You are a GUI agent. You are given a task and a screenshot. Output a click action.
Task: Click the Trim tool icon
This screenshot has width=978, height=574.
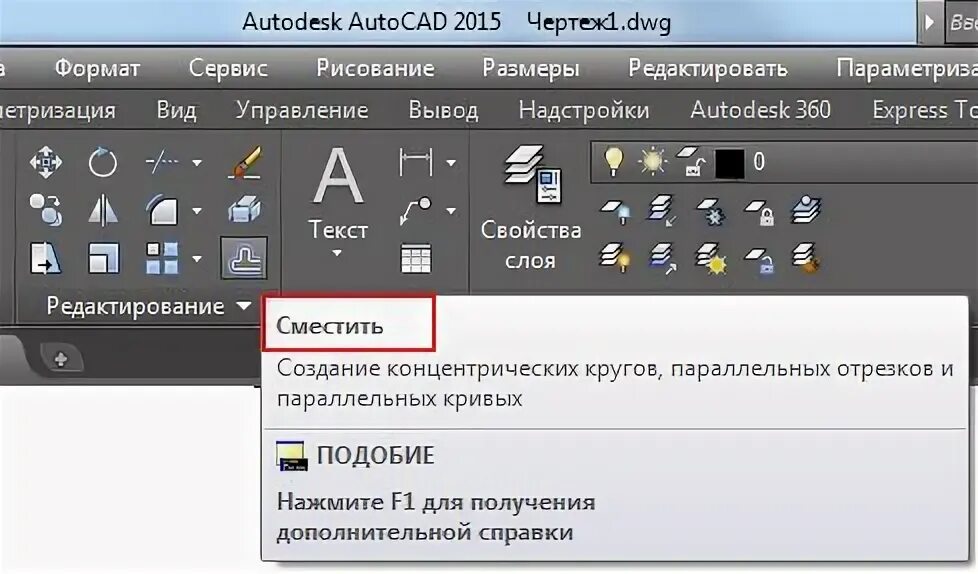(x=162, y=162)
